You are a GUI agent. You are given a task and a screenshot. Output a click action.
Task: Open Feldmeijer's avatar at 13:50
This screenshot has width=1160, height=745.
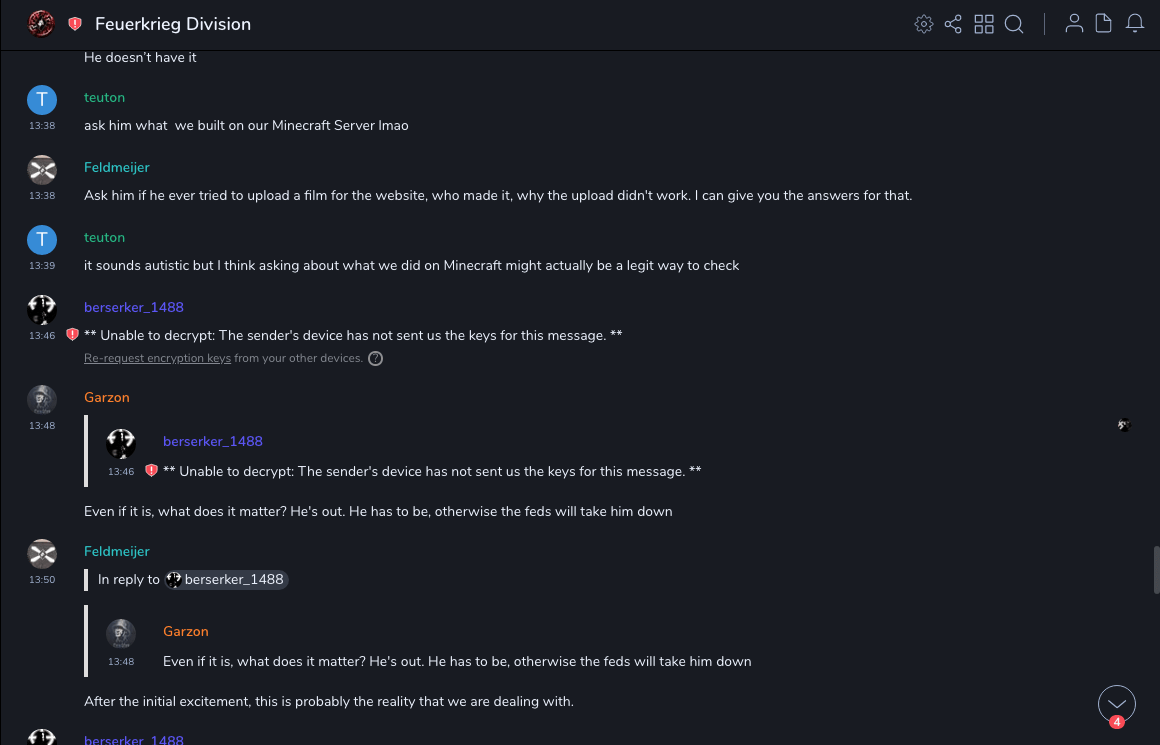(x=41, y=553)
